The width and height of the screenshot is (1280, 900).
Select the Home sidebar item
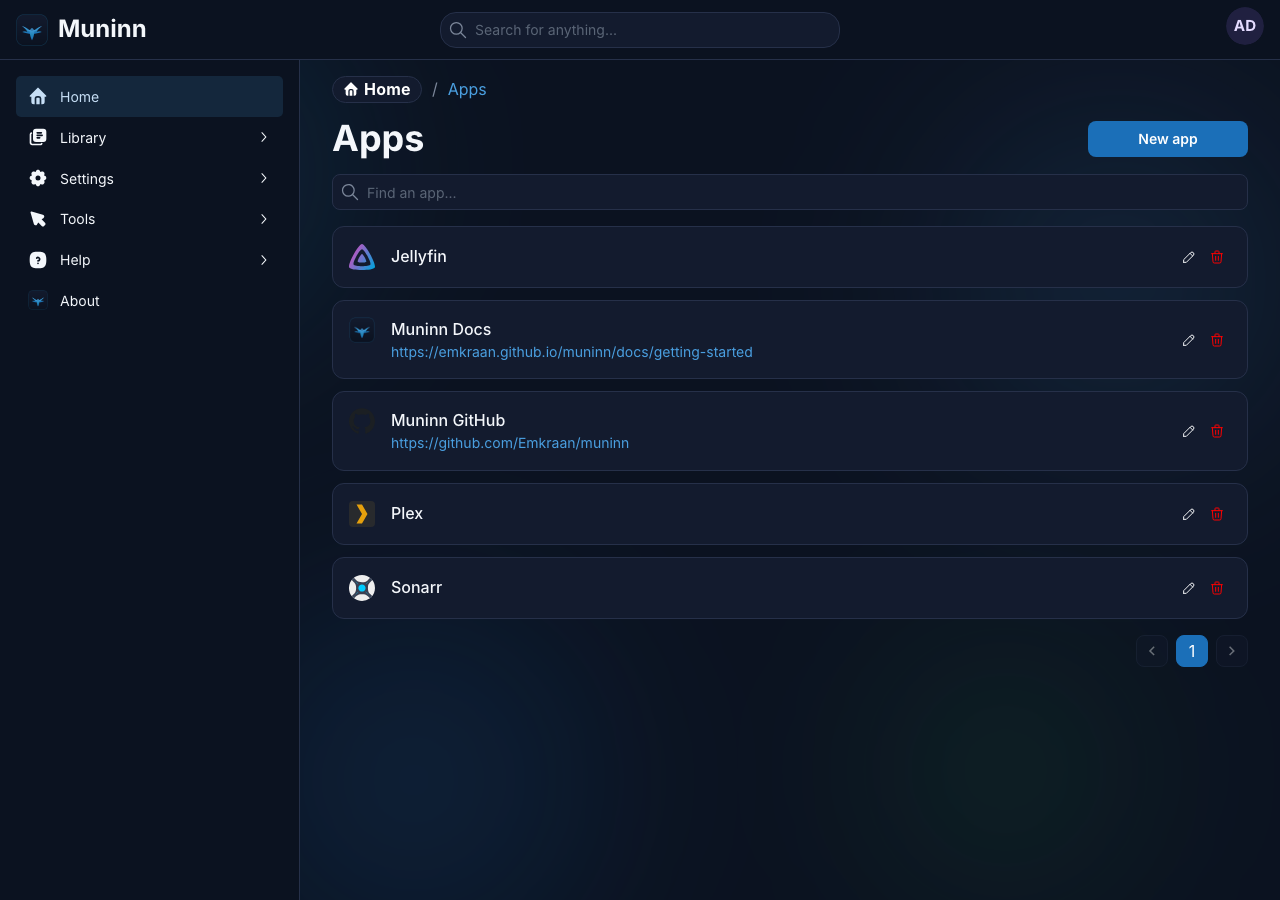(149, 97)
